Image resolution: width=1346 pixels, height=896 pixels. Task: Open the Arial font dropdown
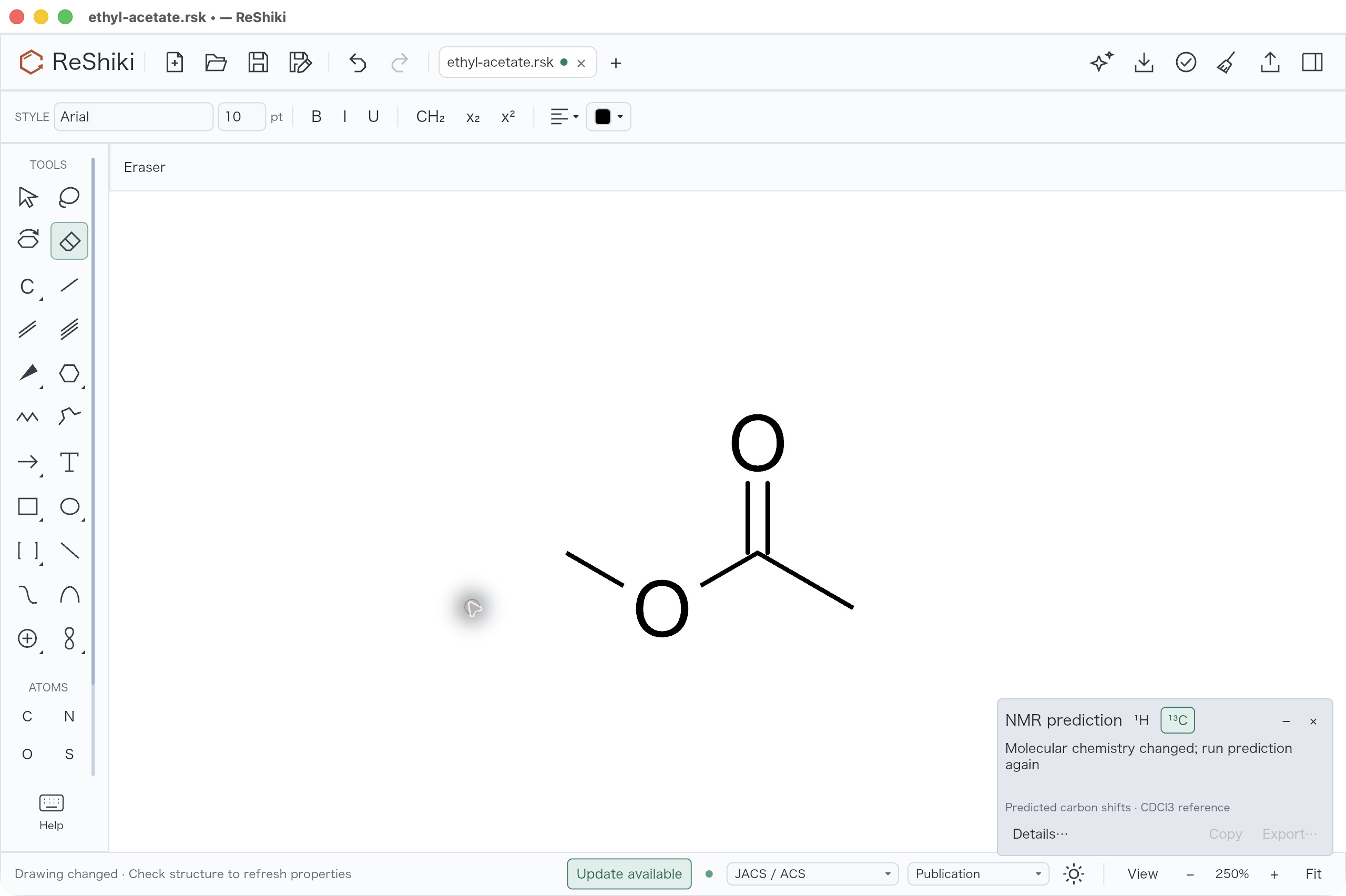tap(134, 117)
